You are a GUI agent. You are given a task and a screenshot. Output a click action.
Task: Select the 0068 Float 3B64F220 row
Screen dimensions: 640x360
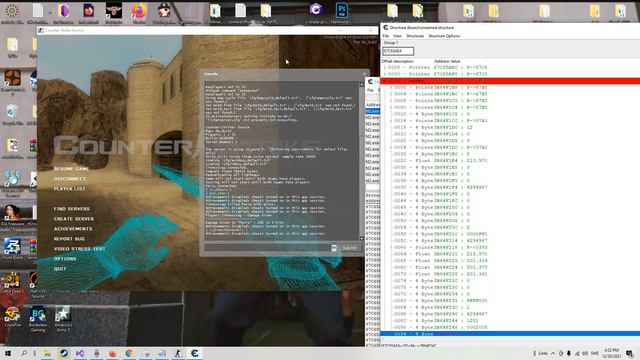tap(440, 261)
